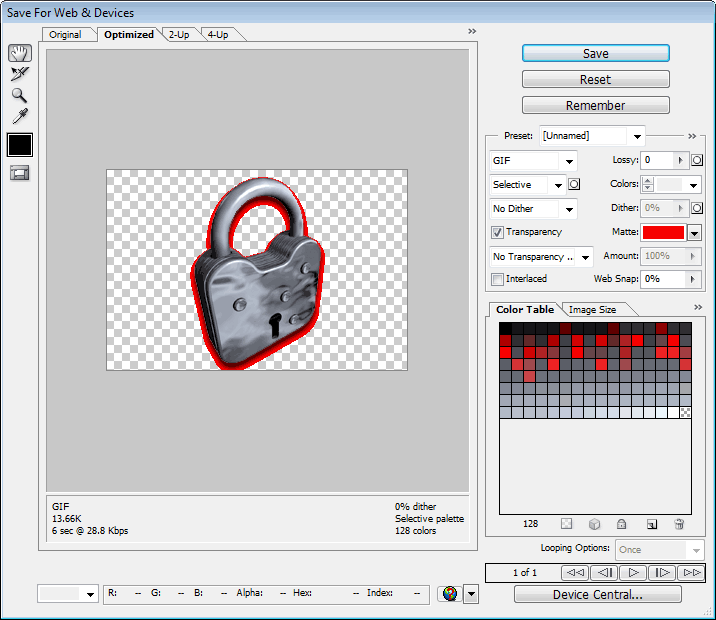Enable the Interlaced checkbox
The image size is (716, 620).
[497, 279]
